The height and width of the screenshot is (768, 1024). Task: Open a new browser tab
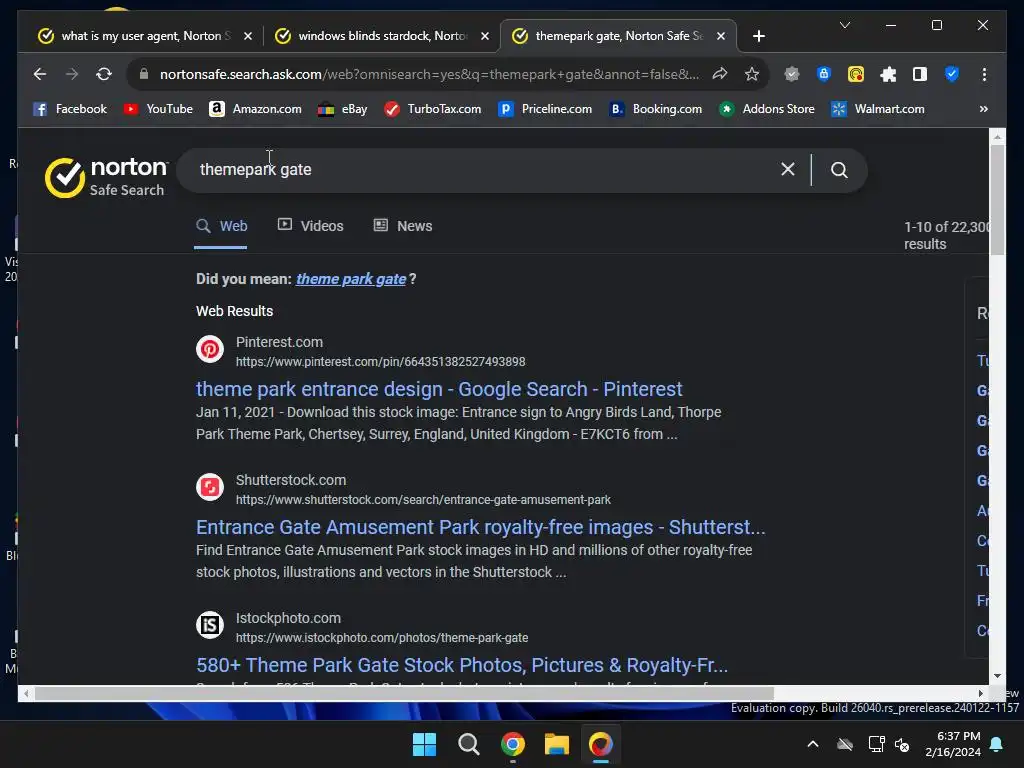point(758,36)
